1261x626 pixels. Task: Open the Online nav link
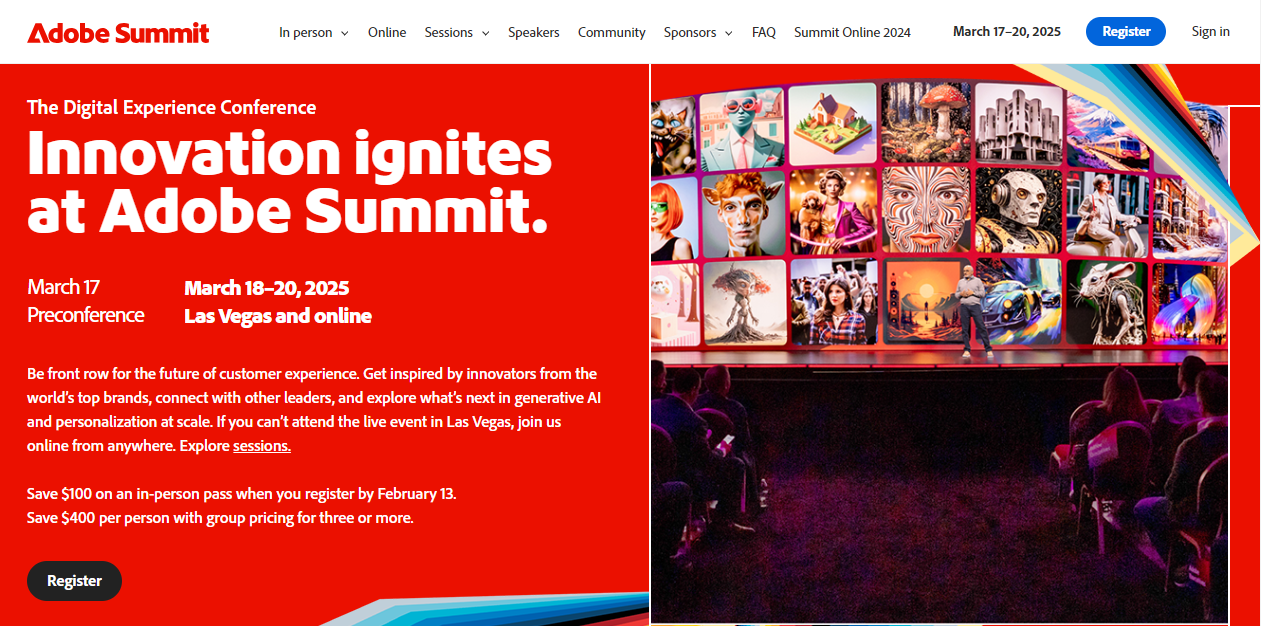[x=387, y=32]
